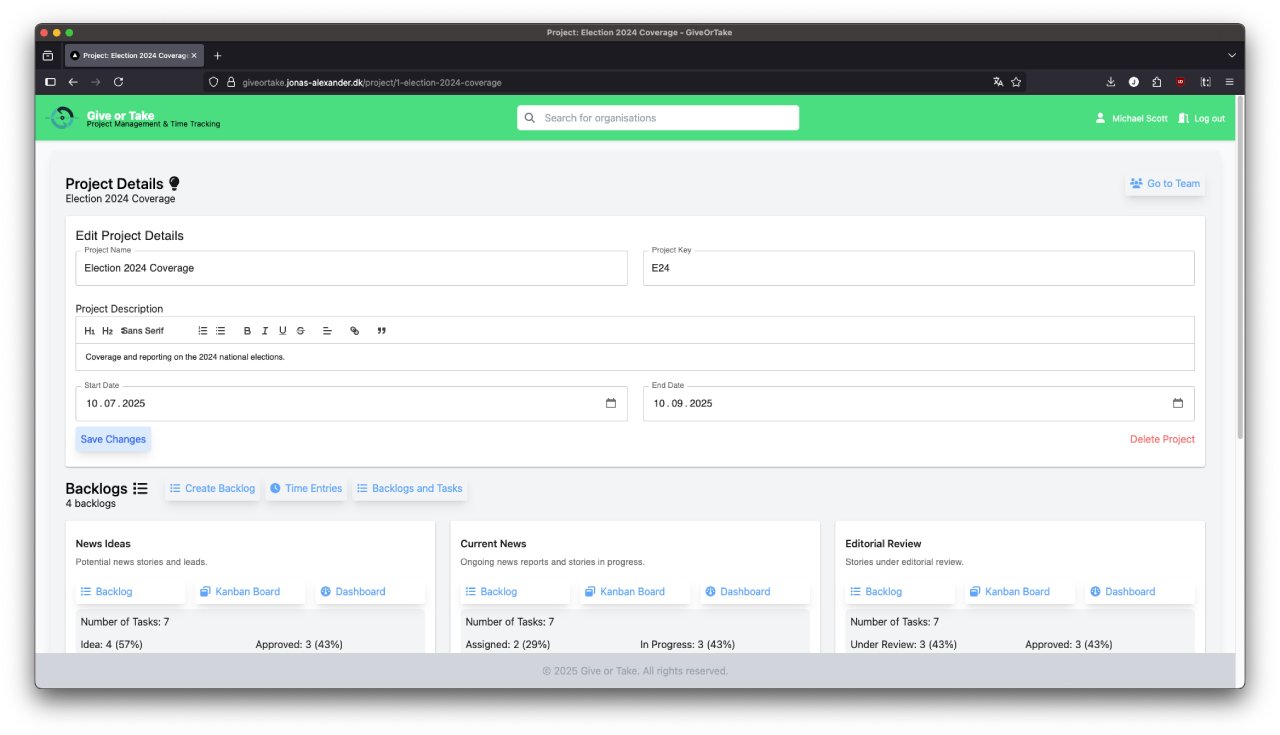
Task: Apply Heading 1 style in editor
Action: (89, 331)
